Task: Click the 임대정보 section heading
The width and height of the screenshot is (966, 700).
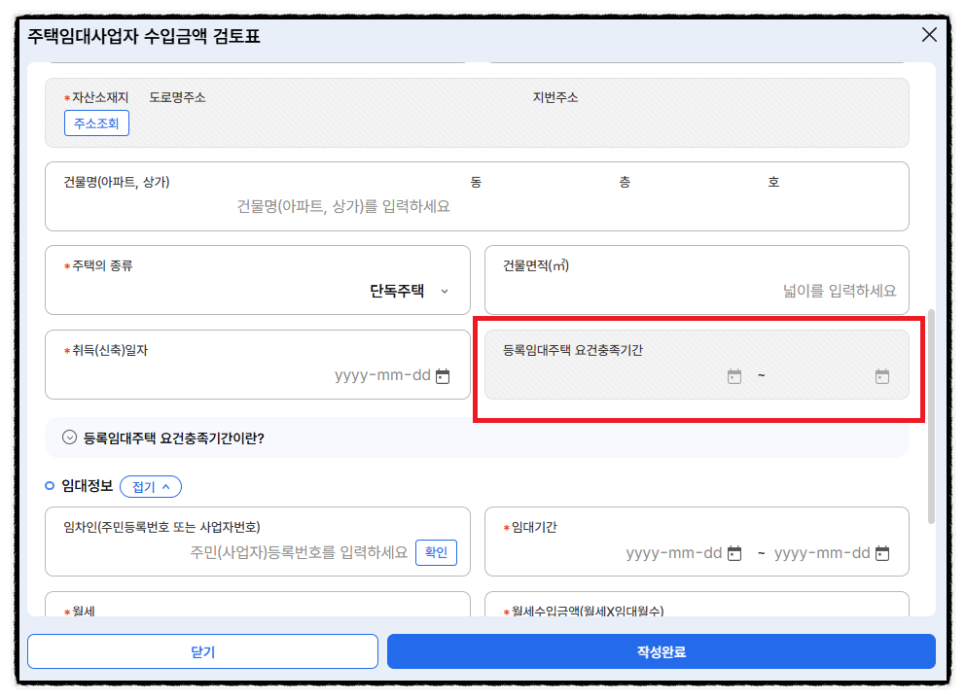Action: 87,486
